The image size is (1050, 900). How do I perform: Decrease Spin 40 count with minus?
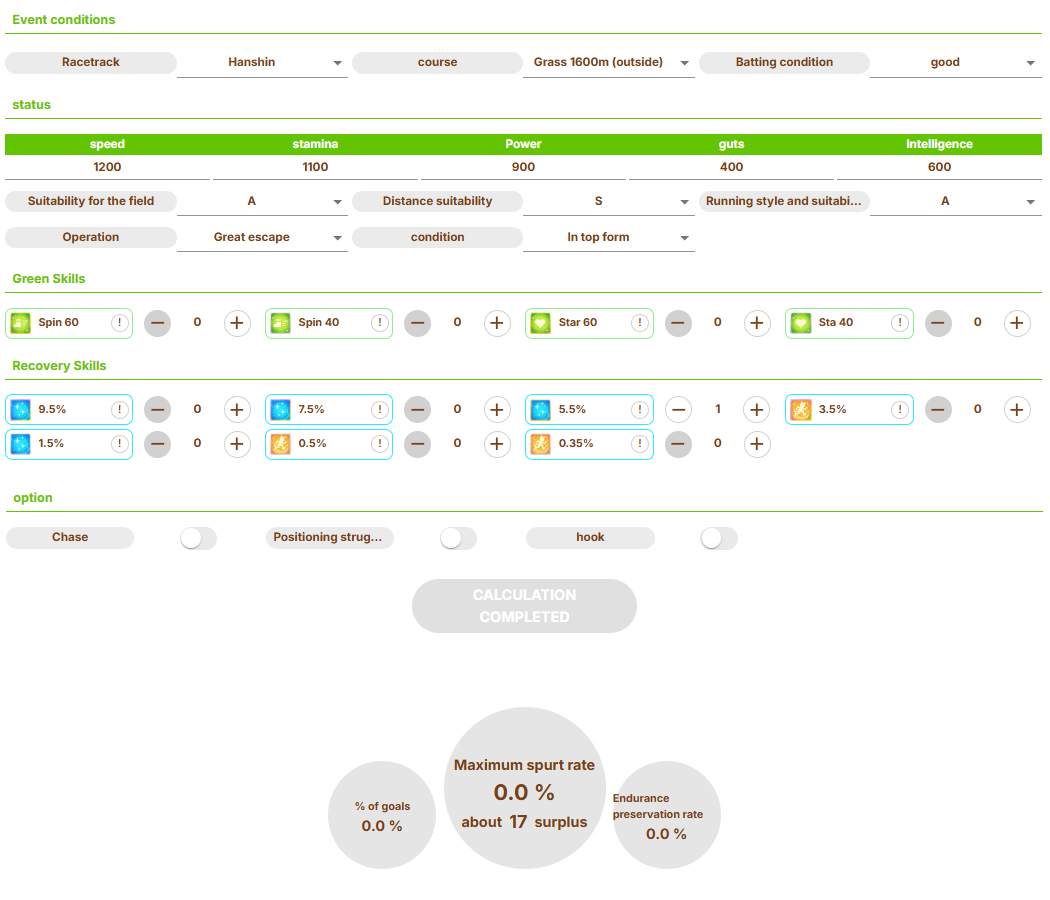tap(417, 323)
